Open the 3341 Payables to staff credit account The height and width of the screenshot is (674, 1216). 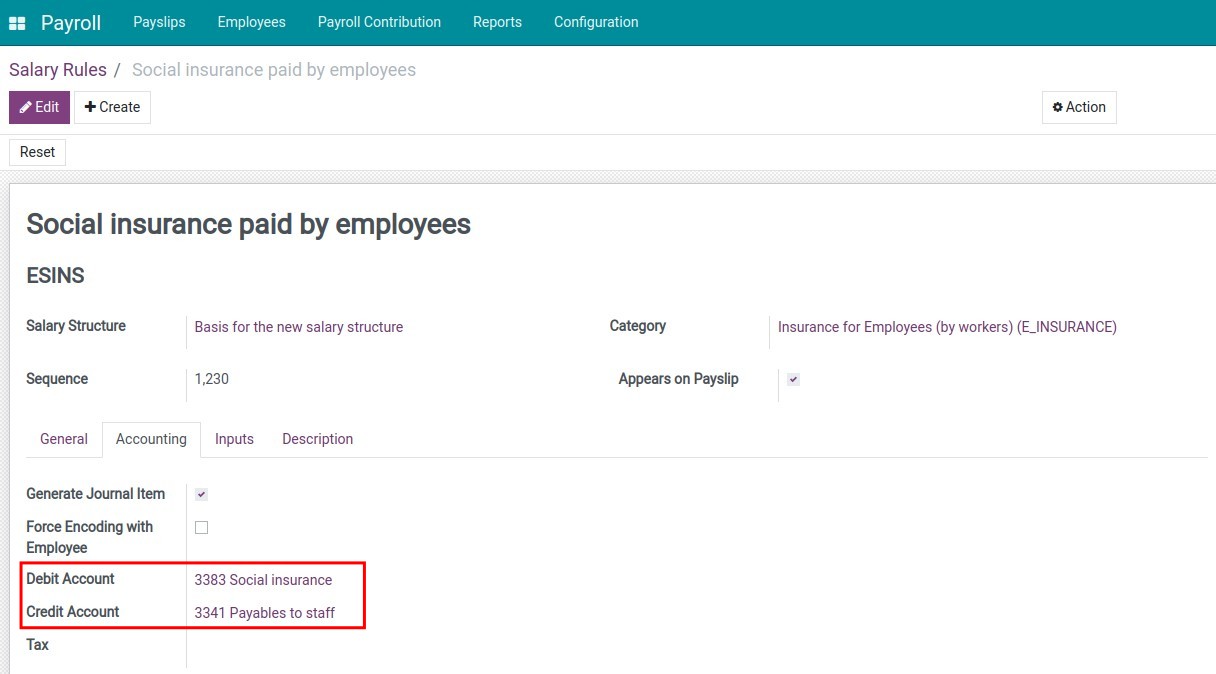point(267,612)
